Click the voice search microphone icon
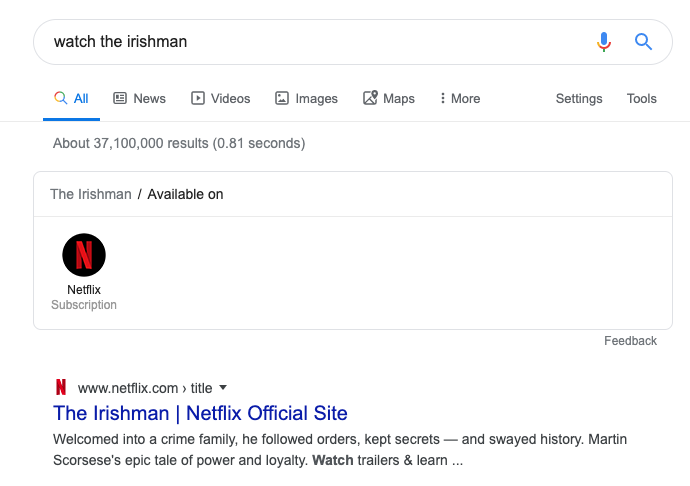The width and height of the screenshot is (690, 486). (603, 42)
